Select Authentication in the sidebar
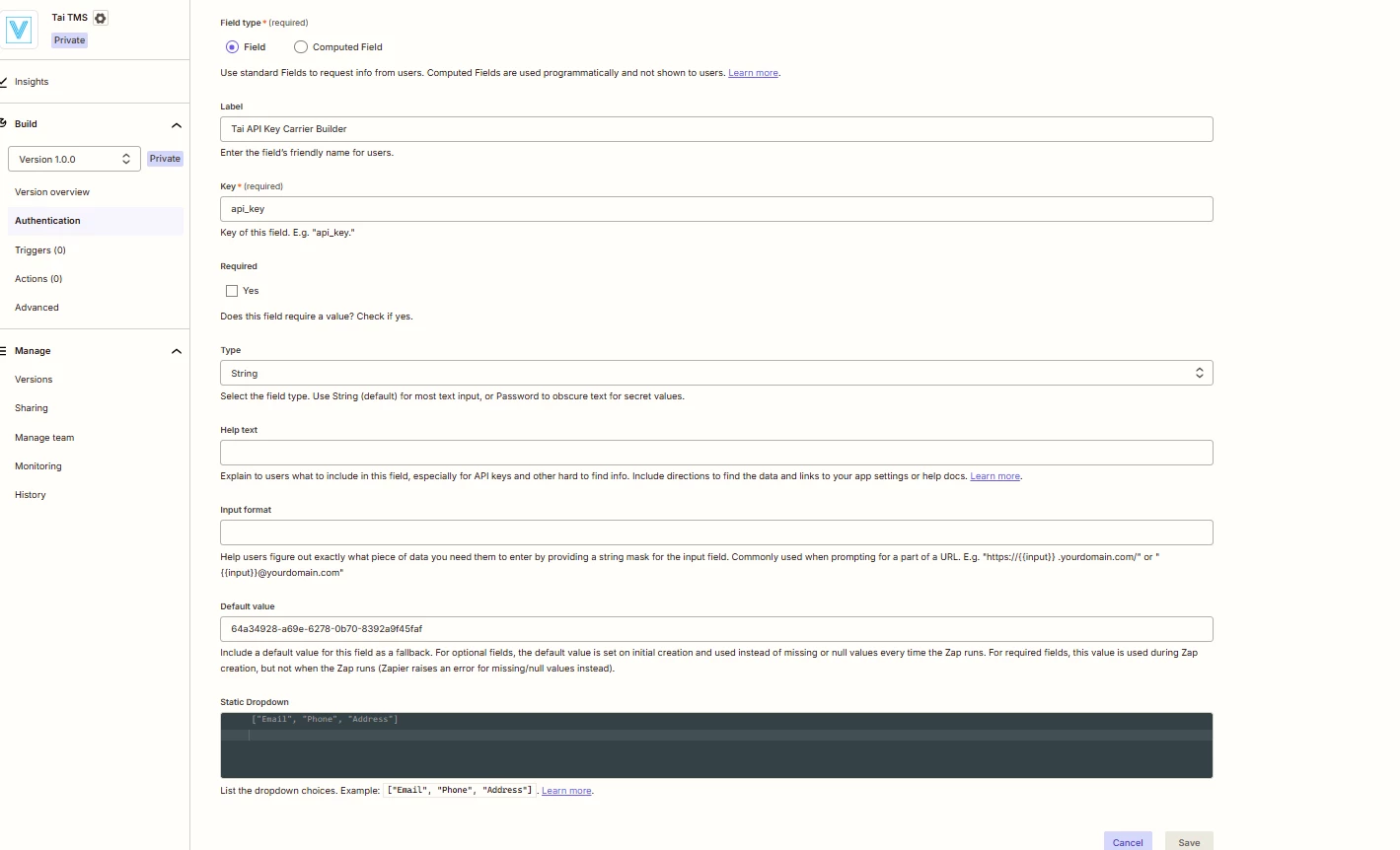Viewport: 1400px width, 850px height. pyautogui.click(x=96, y=221)
